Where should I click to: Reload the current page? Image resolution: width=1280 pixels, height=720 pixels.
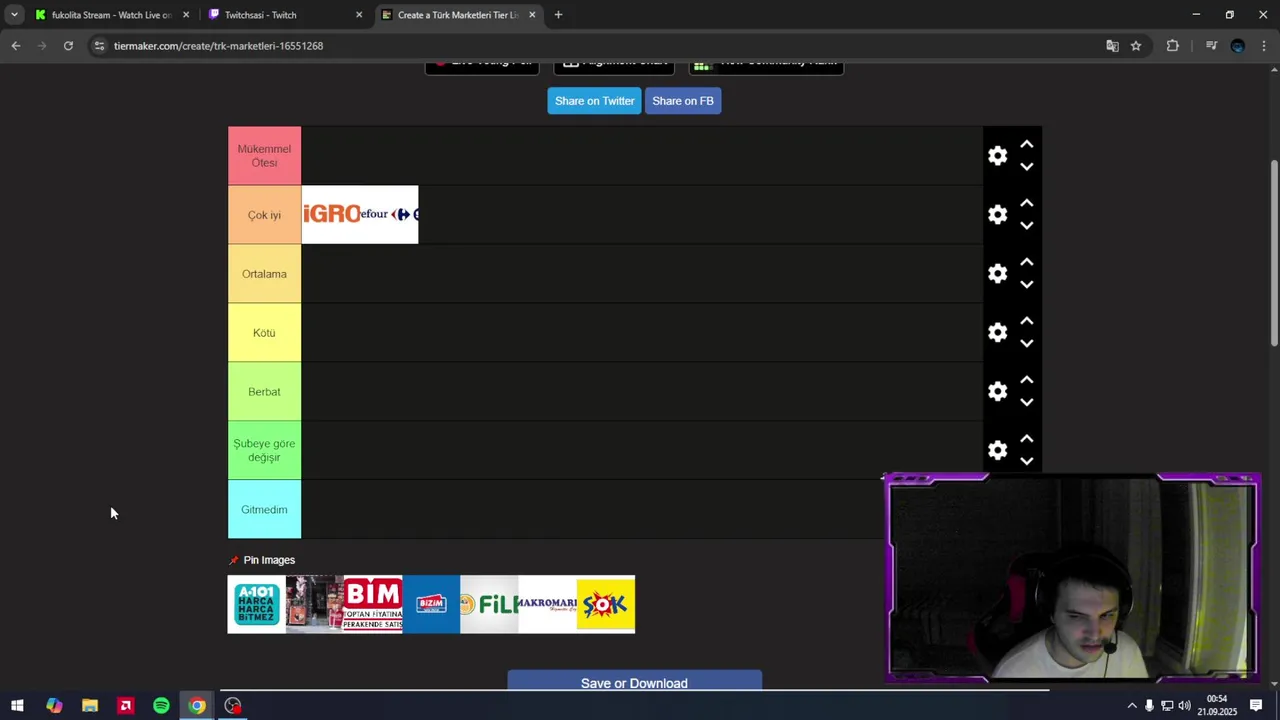(68, 46)
